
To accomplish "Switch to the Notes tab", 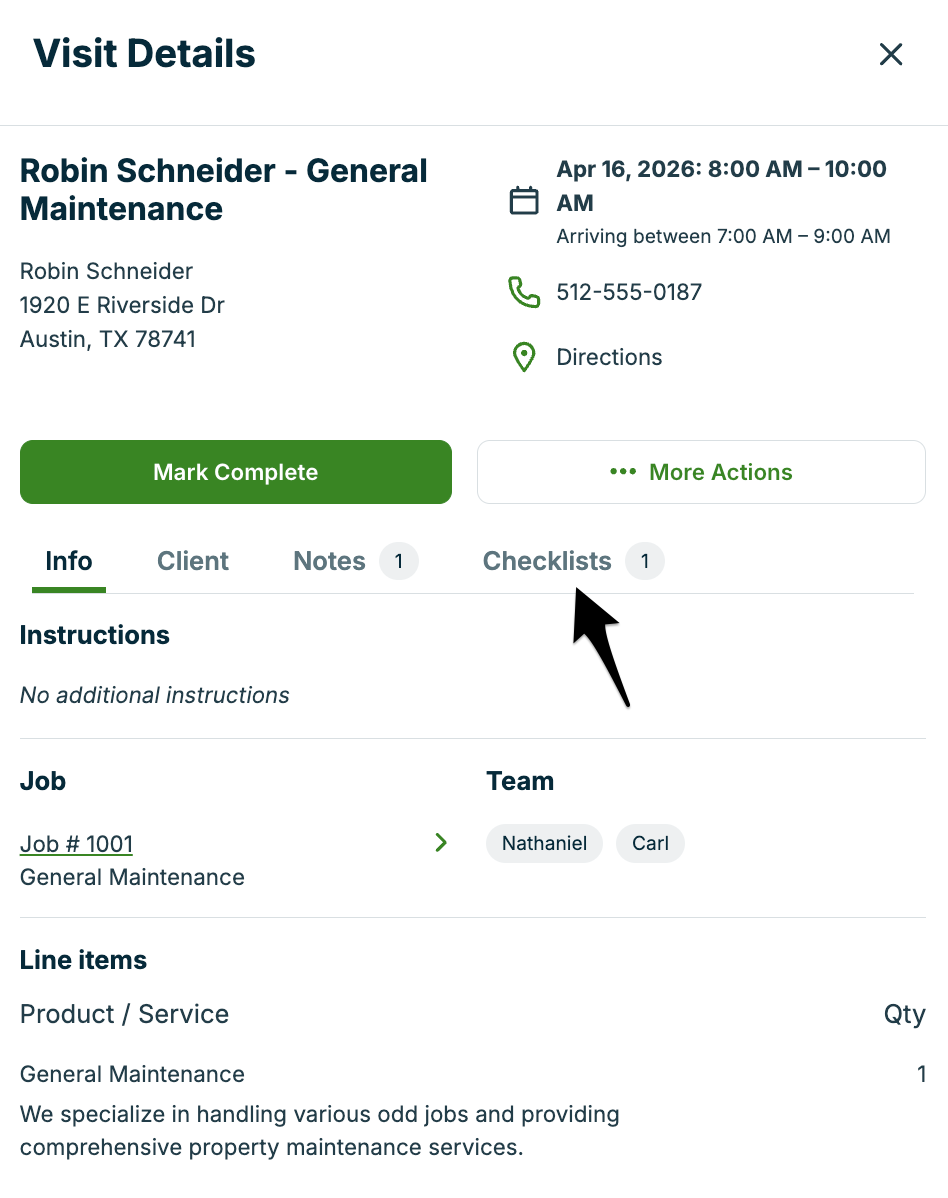I will (329, 561).
